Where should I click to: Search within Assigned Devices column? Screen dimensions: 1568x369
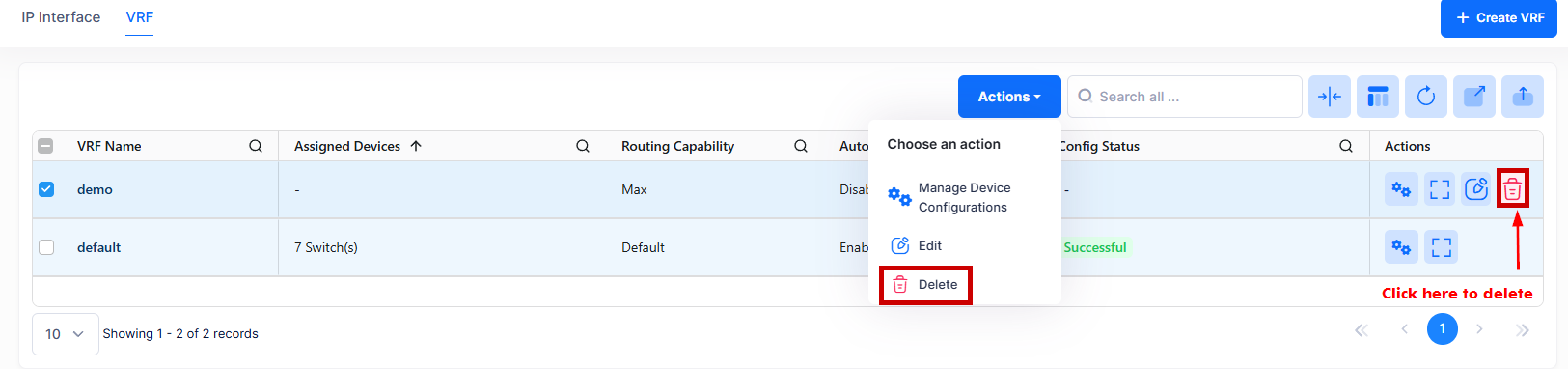coord(583,146)
